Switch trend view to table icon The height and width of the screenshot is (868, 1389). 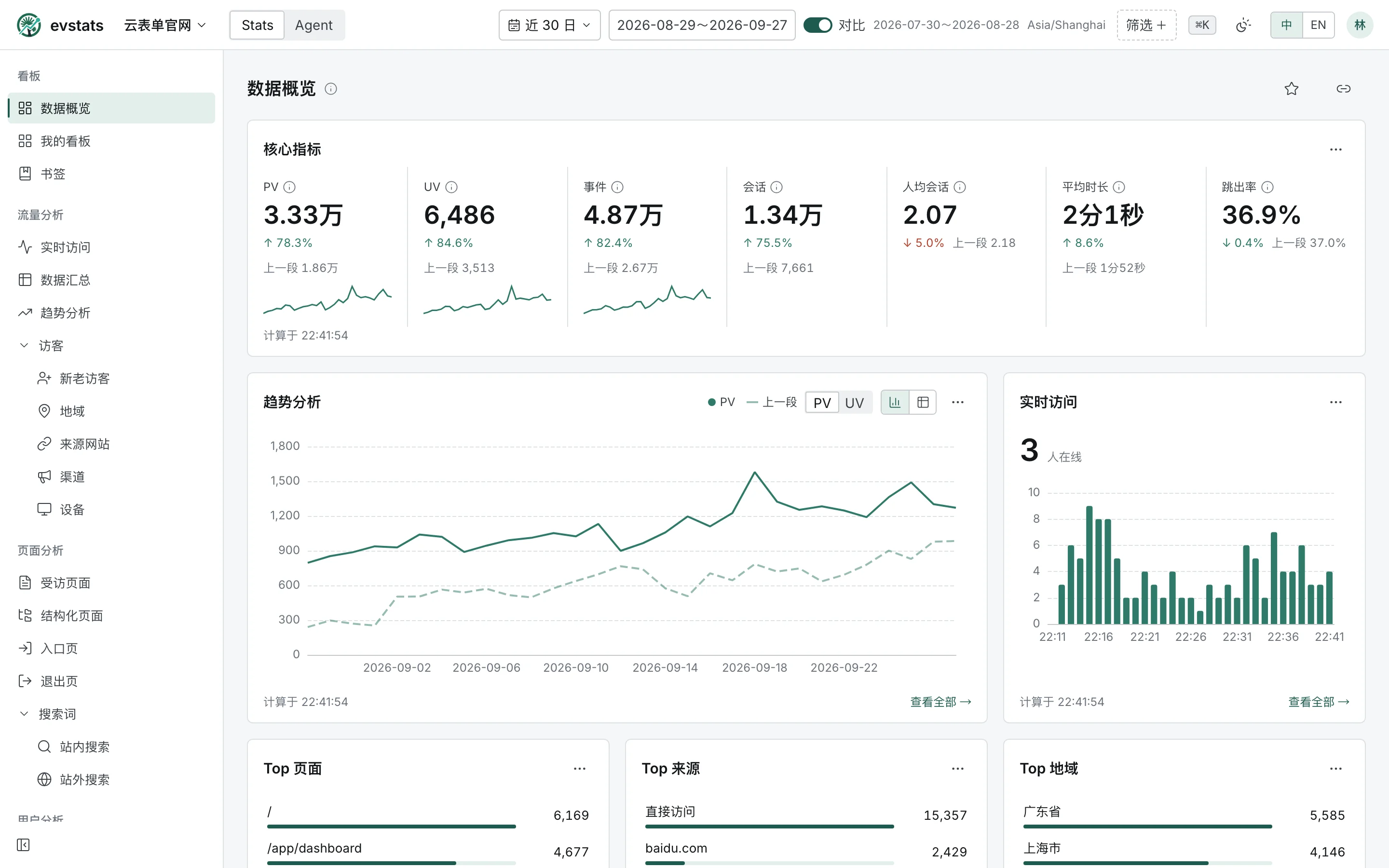click(922, 403)
